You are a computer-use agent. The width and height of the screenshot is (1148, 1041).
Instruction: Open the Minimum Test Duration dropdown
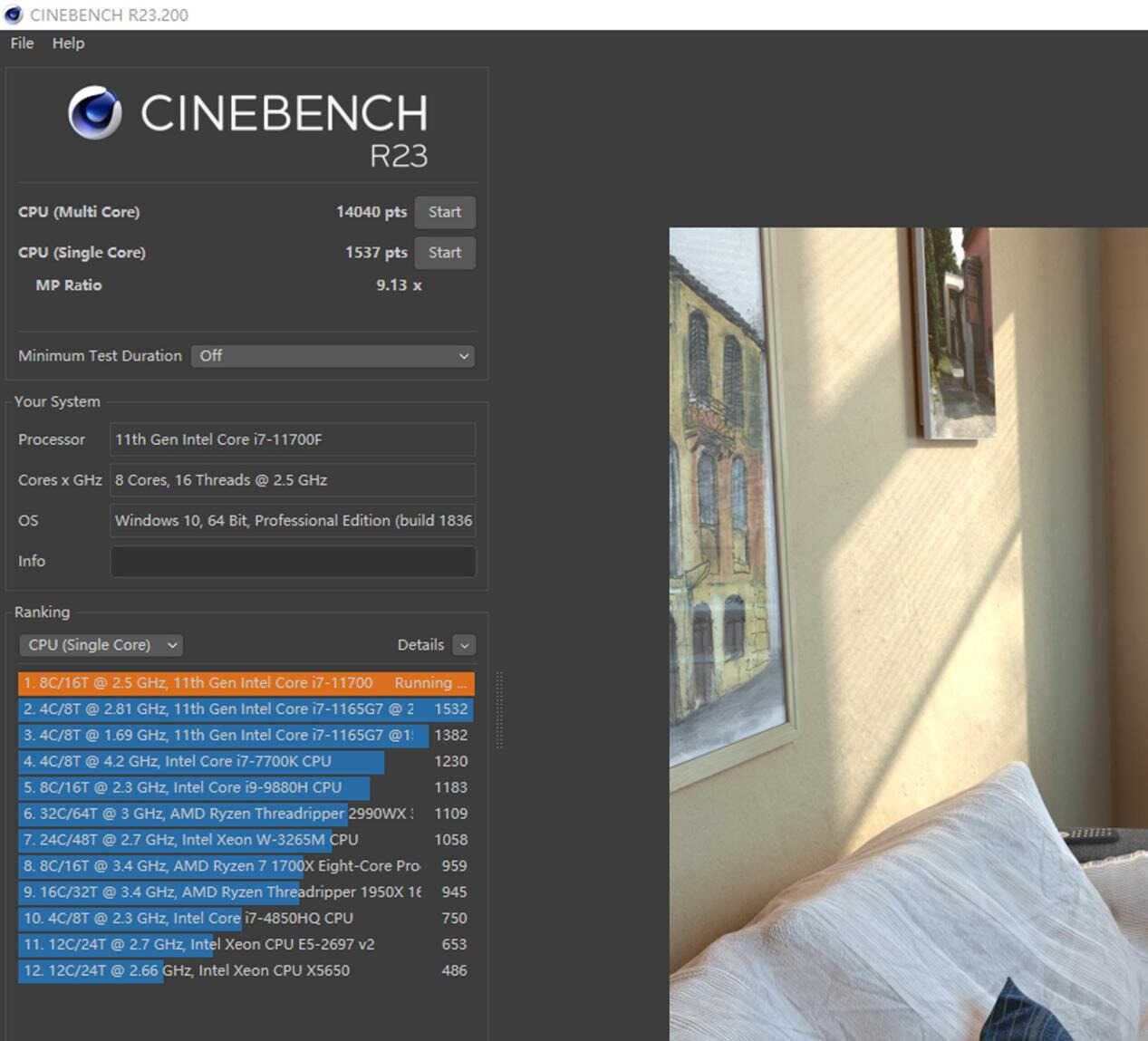(x=333, y=356)
